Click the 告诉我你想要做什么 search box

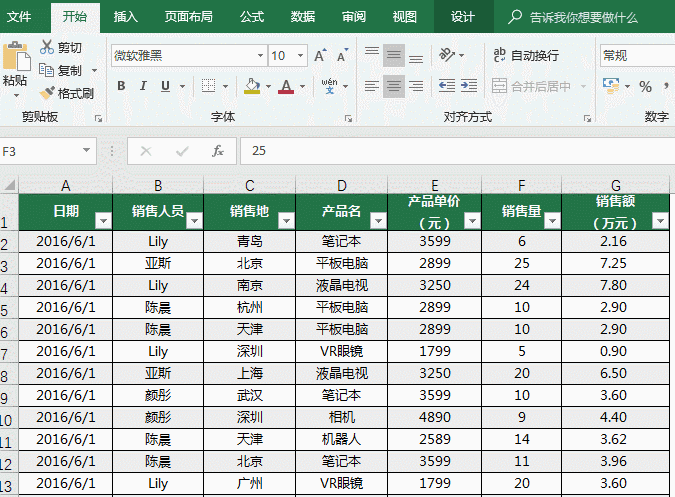pos(573,17)
